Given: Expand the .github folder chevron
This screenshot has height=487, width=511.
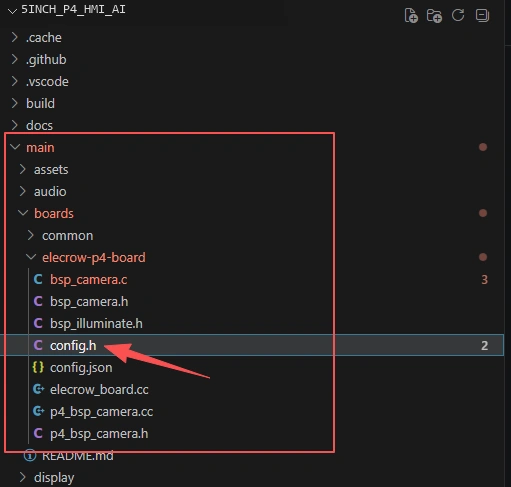Looking at the screenshot, I should 14,59.
